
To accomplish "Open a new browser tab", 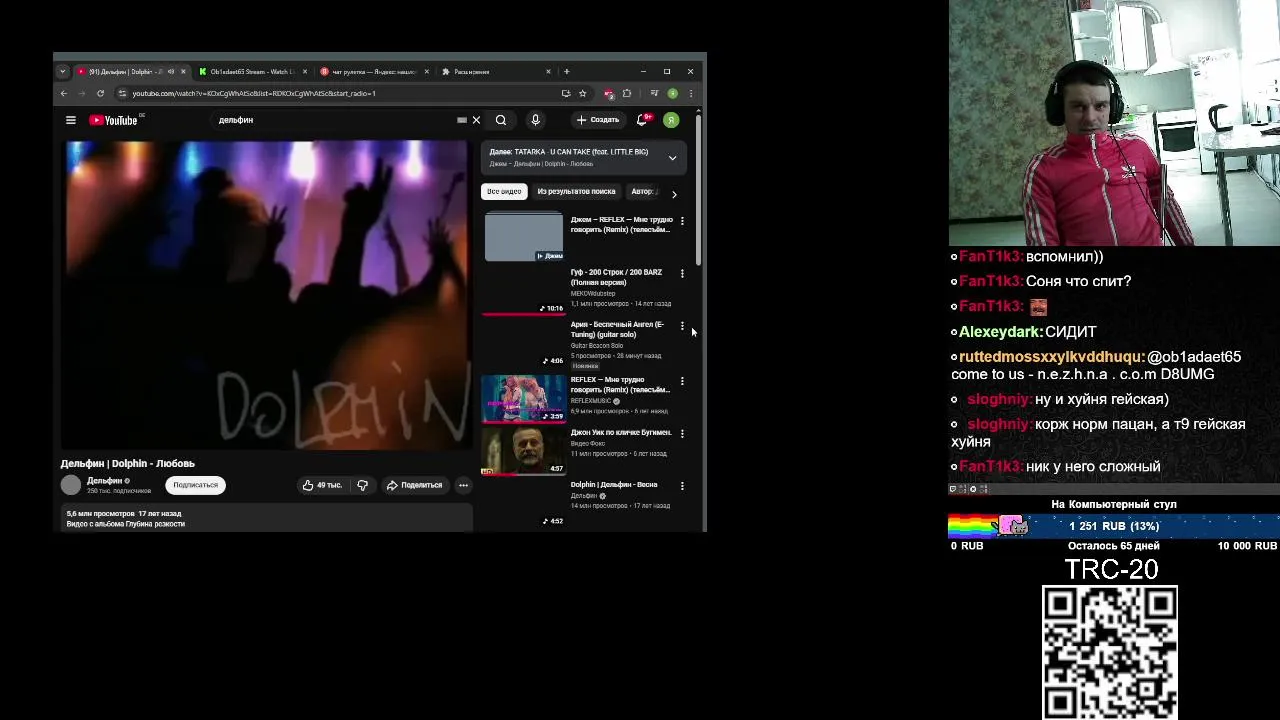I will coord(566,72).
